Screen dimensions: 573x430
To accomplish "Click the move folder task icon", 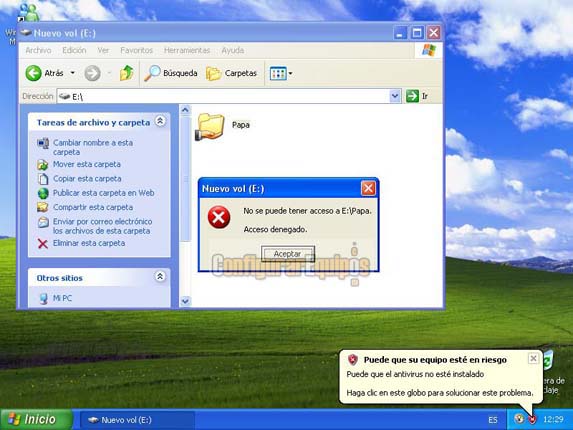I will point(43,165).
